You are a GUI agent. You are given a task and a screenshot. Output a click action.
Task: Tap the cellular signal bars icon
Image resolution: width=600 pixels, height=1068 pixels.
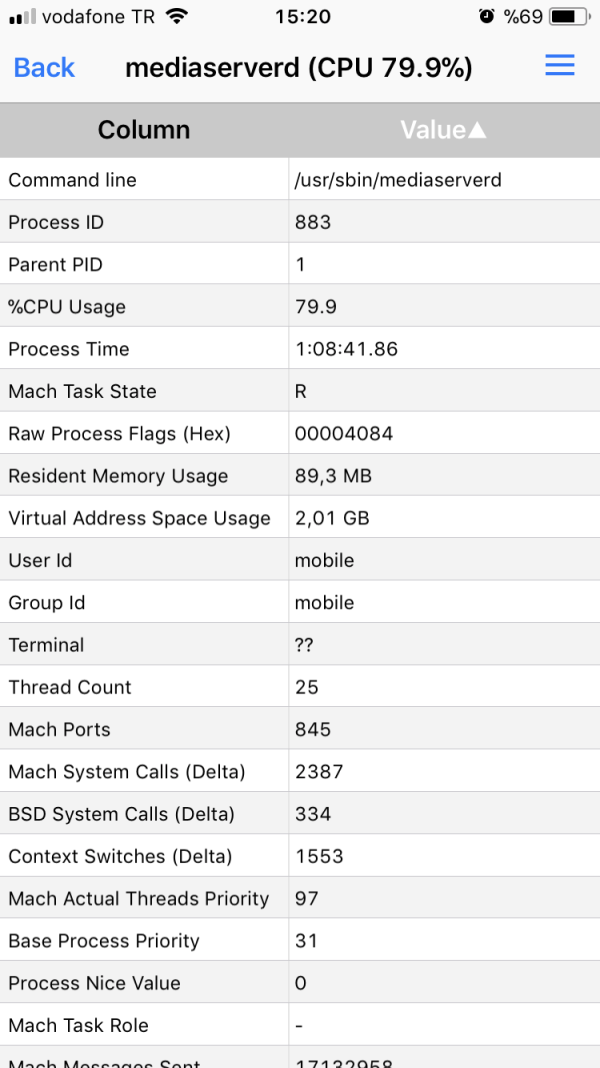(22, 17)
